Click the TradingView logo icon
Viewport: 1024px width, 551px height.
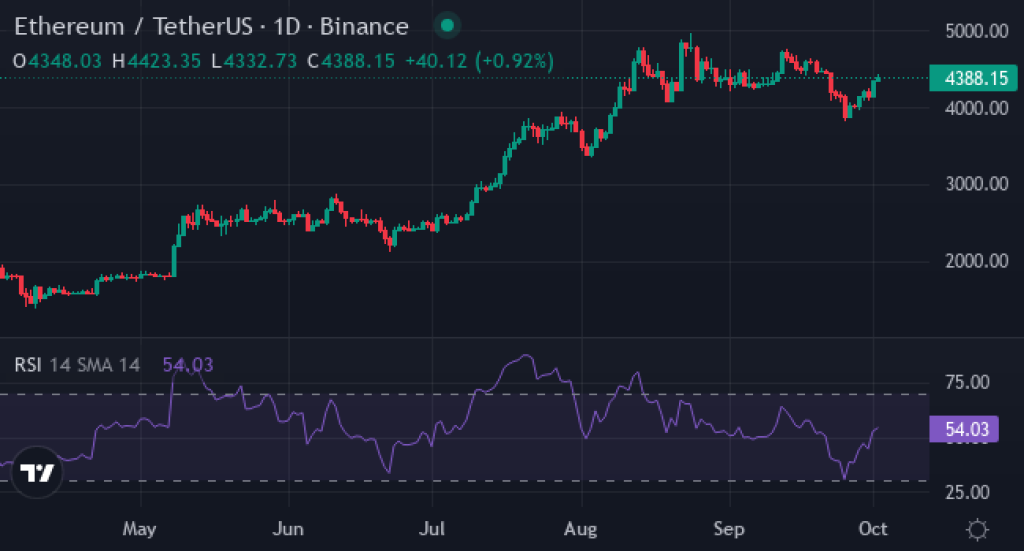click(x=38, y=473)
